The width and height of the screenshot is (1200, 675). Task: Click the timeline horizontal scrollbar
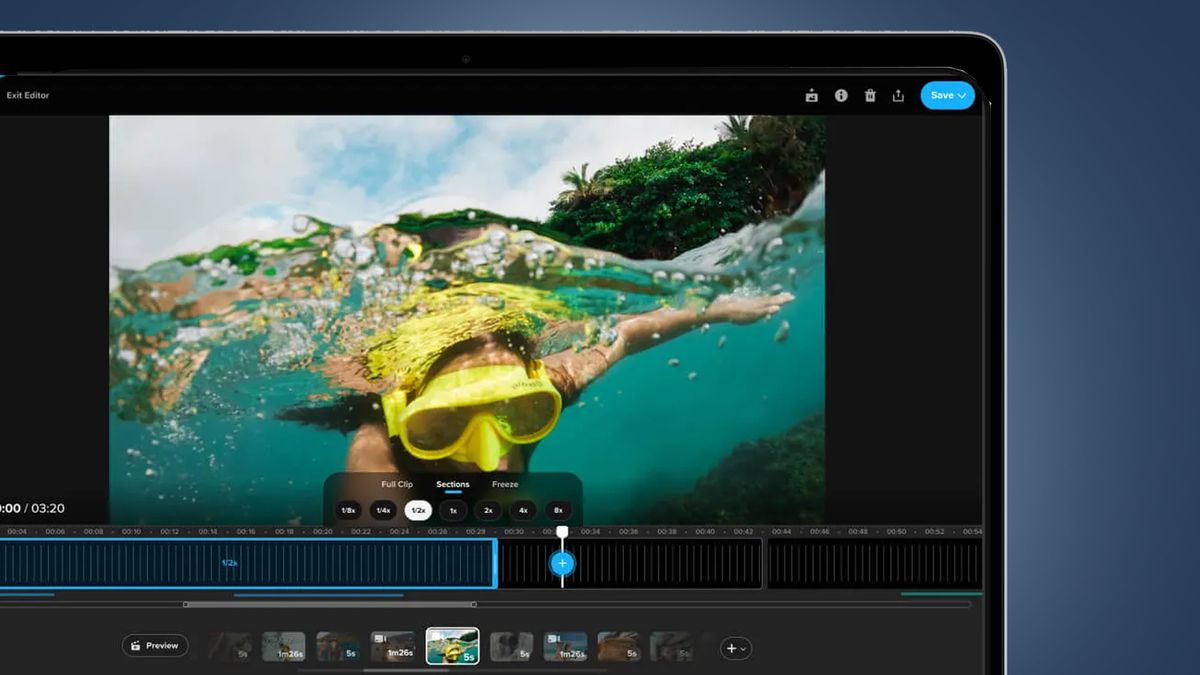coord(329,604)
